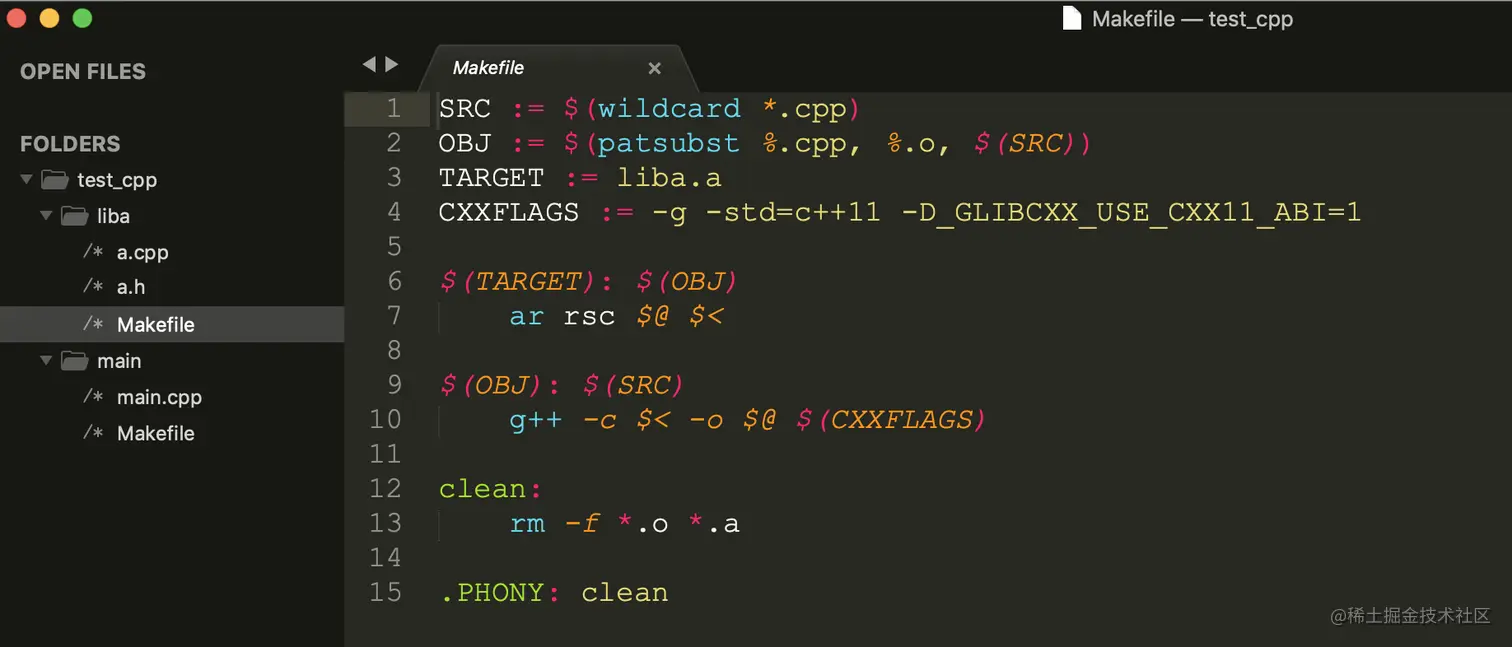Screen dimensions: 1512x647
Task: Select Makefile under the liba folder
Action: pos(155,324)
